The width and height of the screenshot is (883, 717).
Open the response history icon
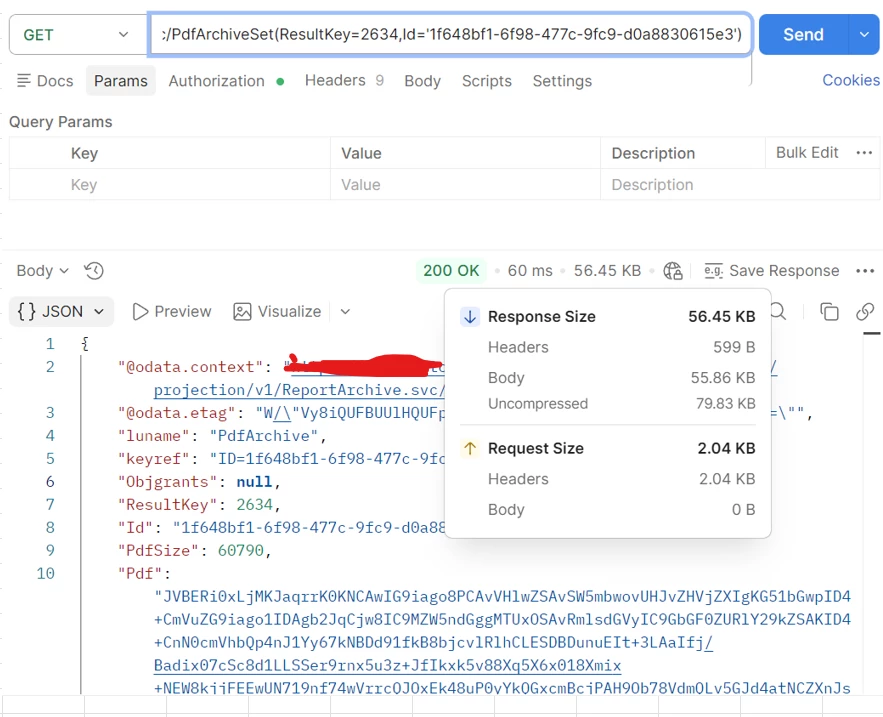[x=94, y=271]
